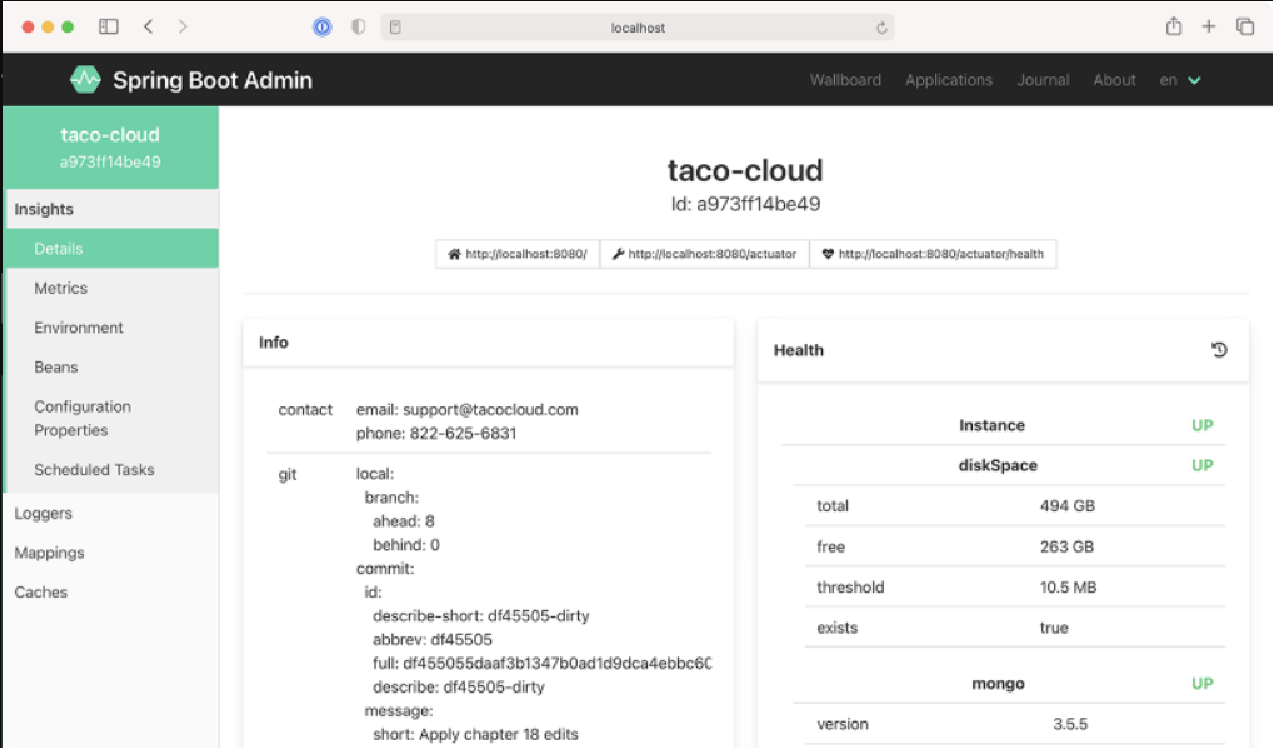This screenshot has height=748, width=1273.
Task: Click the Health history clock icon
Action: click(1219, 350)
